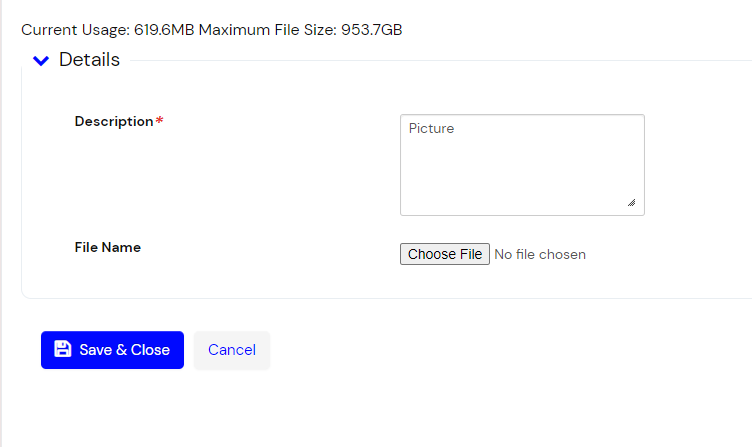The image size is (752, 447).
Task: Click the empty area below File Name
Action: coord(108,277)
